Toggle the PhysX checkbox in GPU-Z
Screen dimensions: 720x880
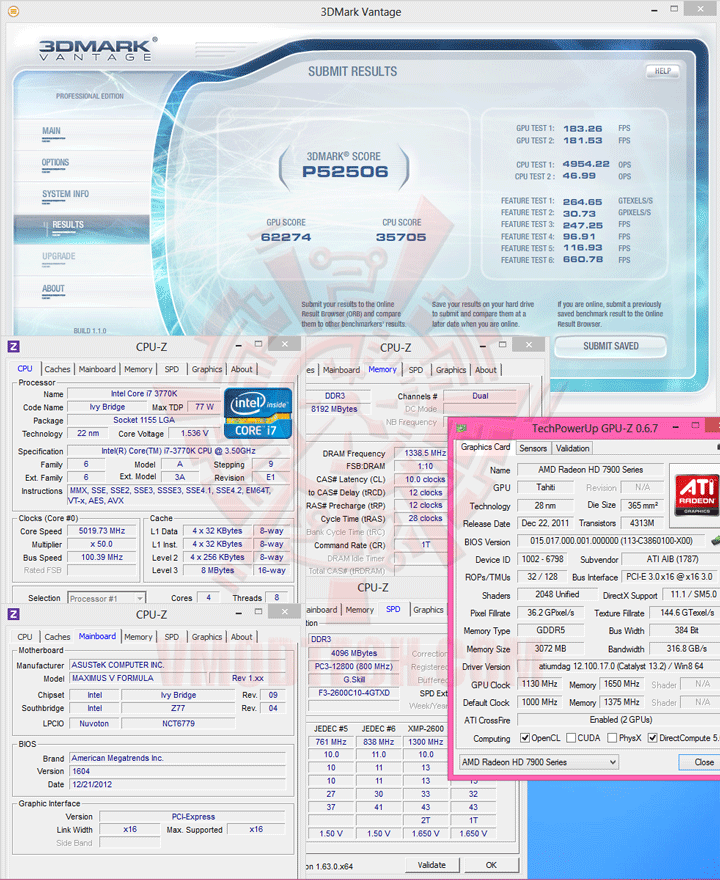[x=612, y=738]
